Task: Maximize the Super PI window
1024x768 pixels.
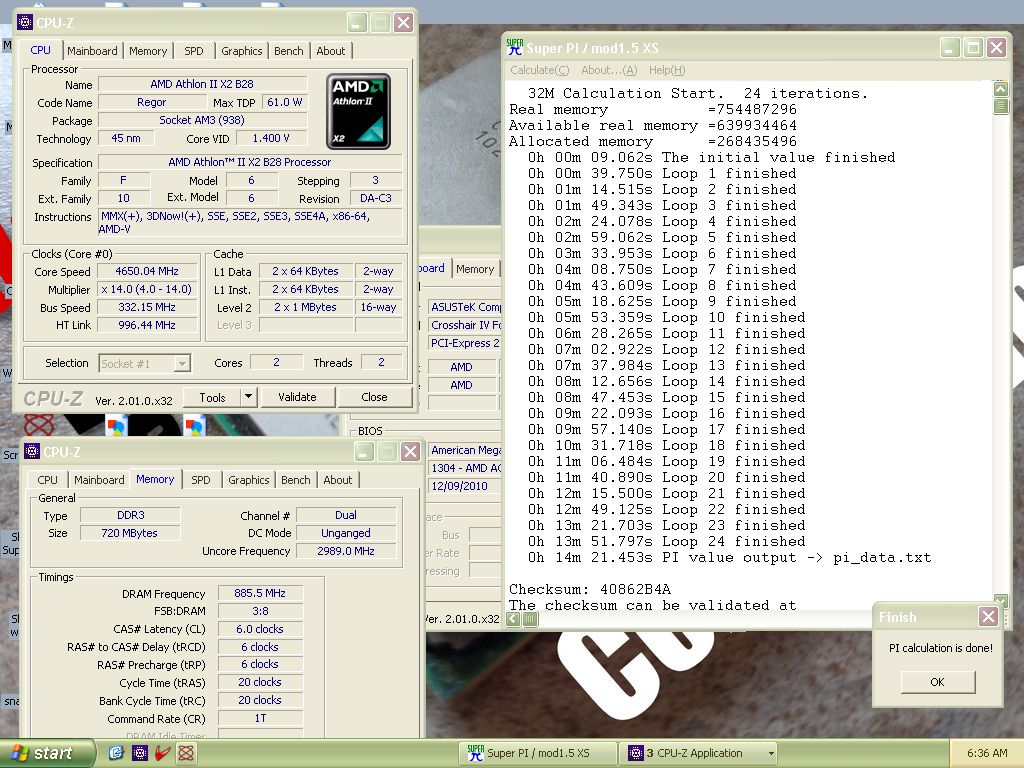Action: 973,47
